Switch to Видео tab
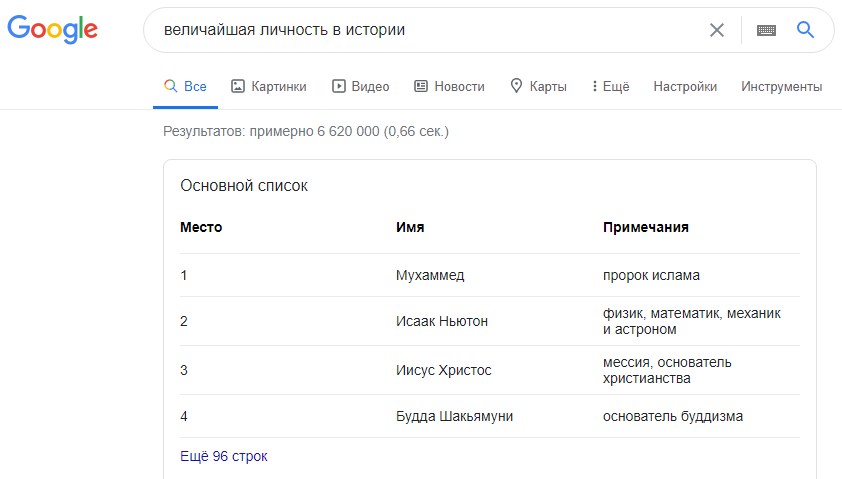Screen dimensions: 842x479 (360, 86)
